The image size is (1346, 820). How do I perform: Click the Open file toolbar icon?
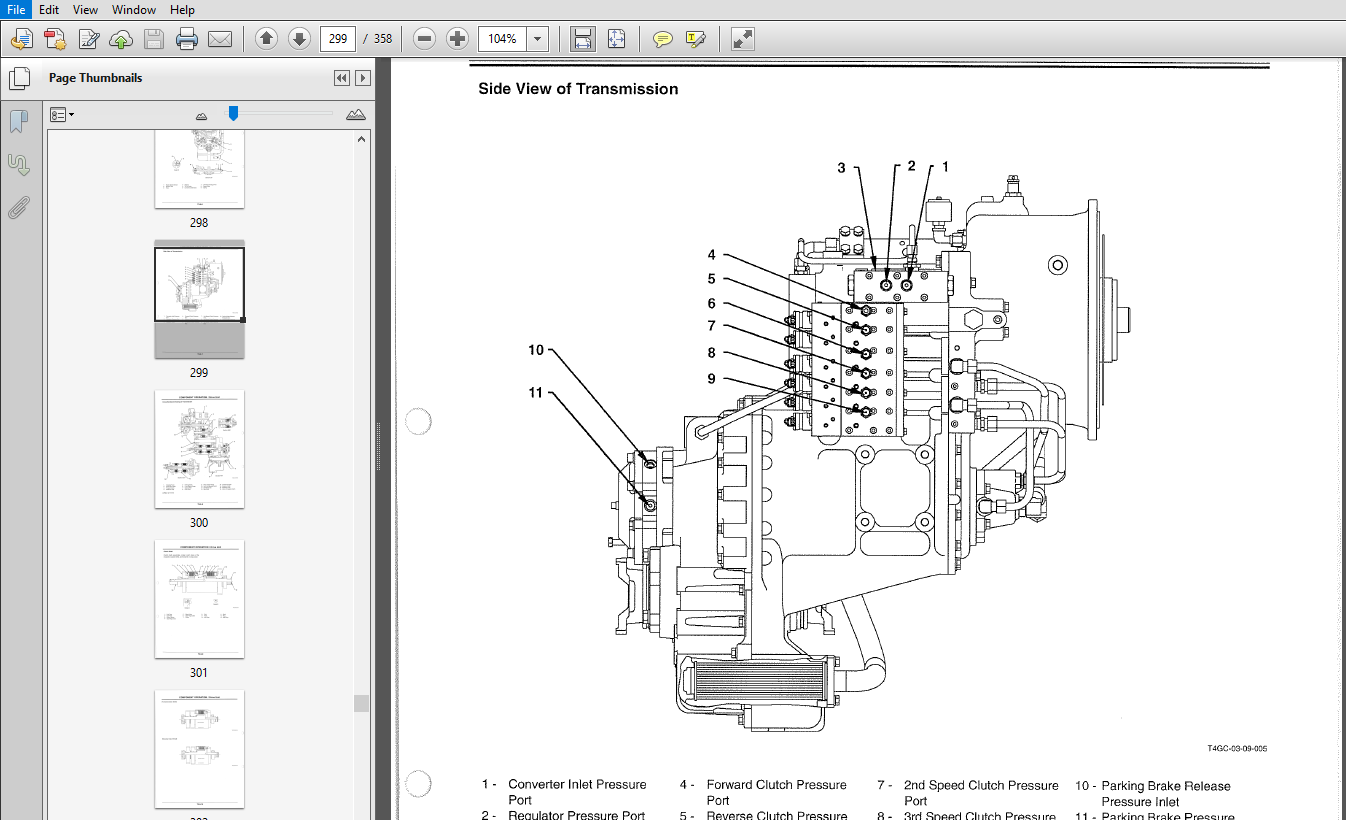(22, 39)
